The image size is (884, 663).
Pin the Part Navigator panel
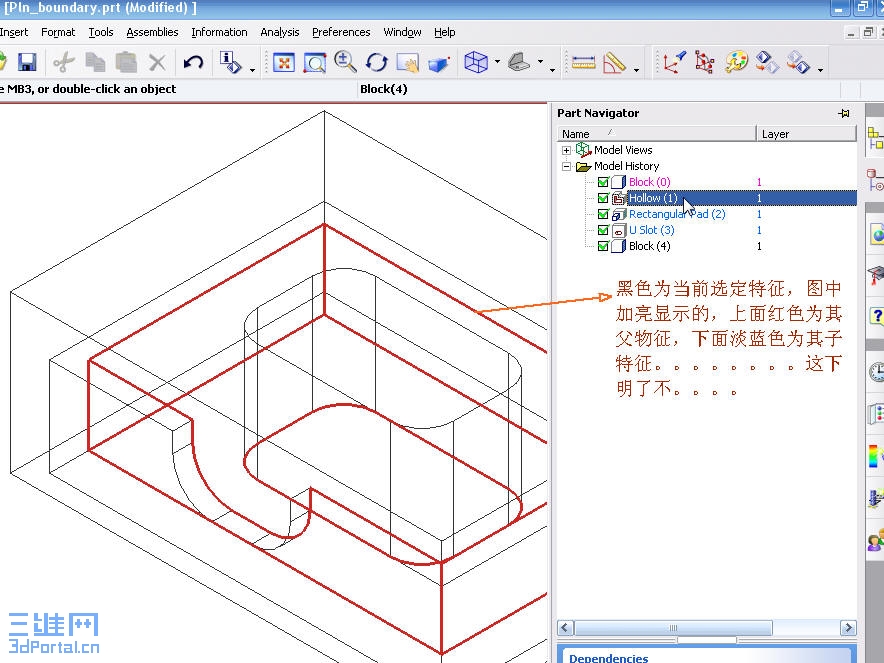(x=843, y=113)
